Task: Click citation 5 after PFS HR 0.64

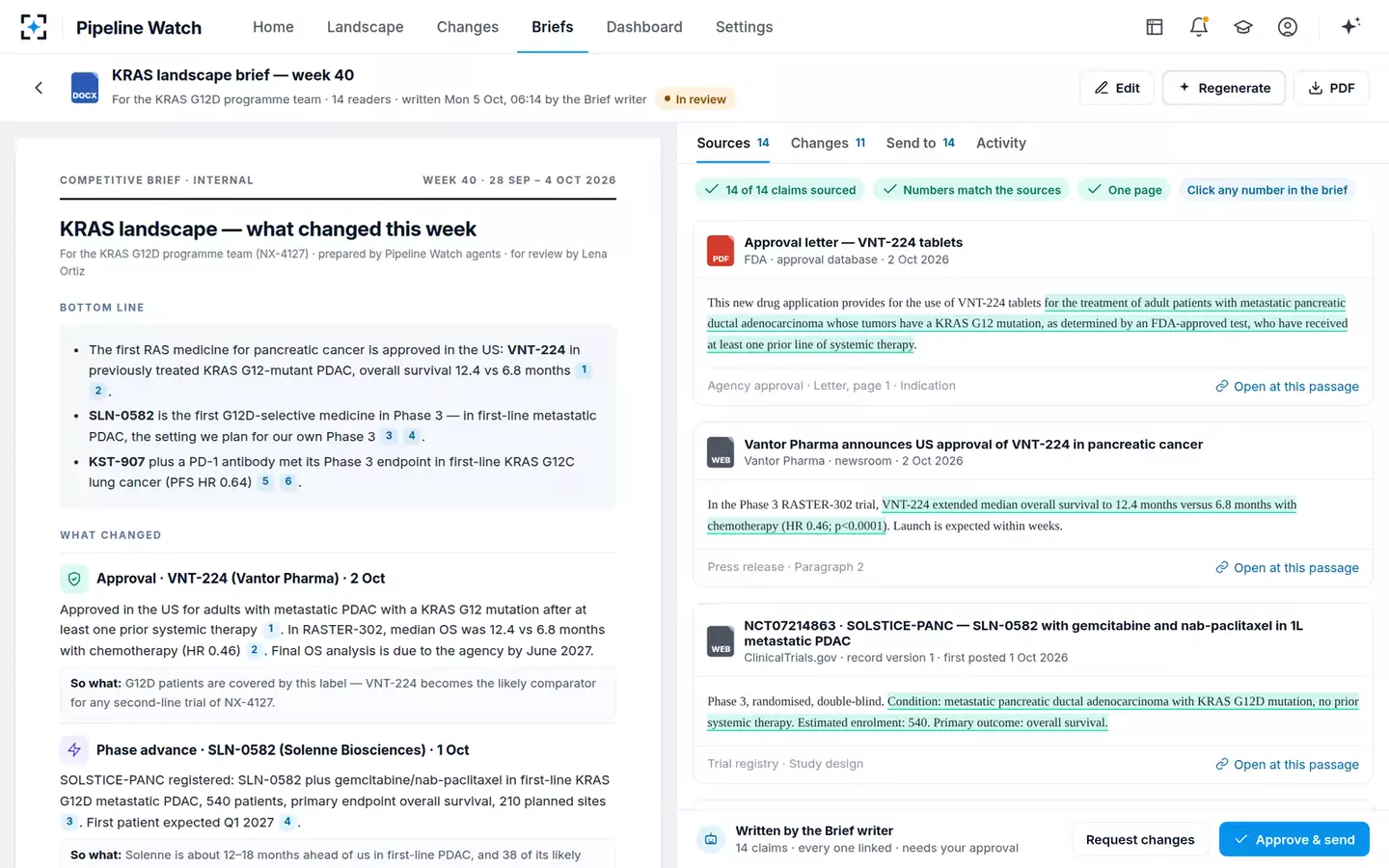Action: click(265, 482)
